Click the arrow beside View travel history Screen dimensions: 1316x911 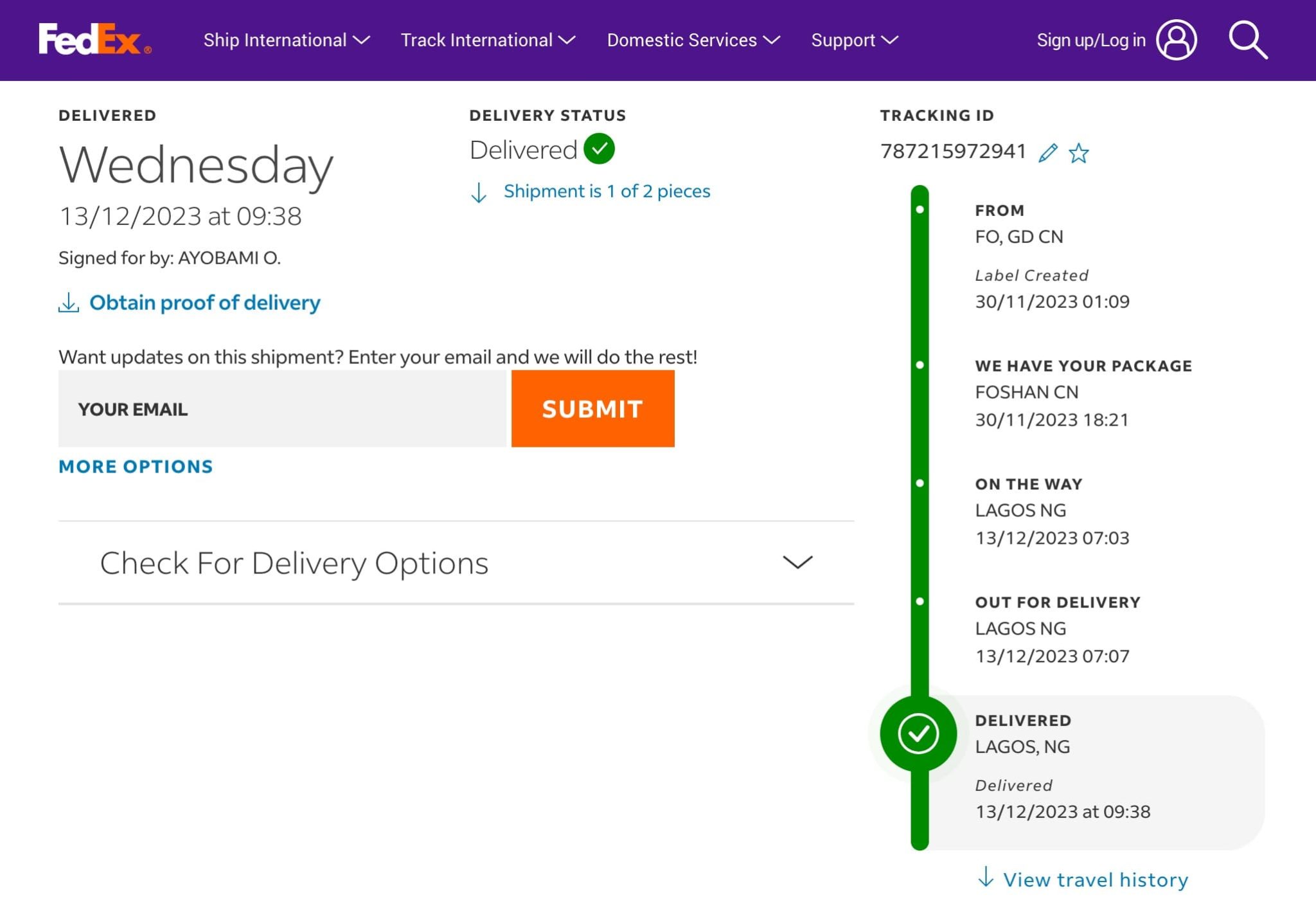click(986, 878)
